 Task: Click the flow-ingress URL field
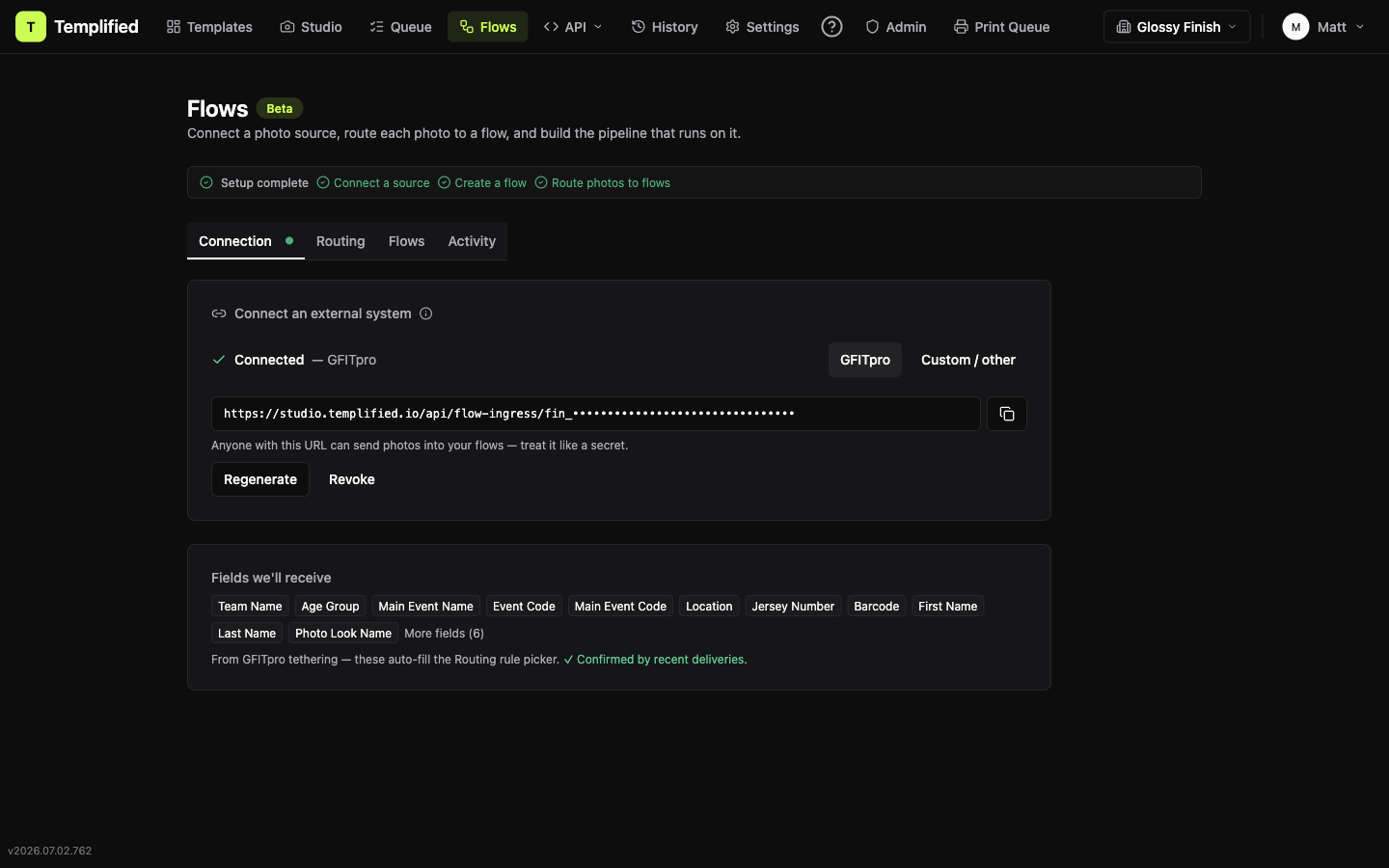click(x=596, y=414)
